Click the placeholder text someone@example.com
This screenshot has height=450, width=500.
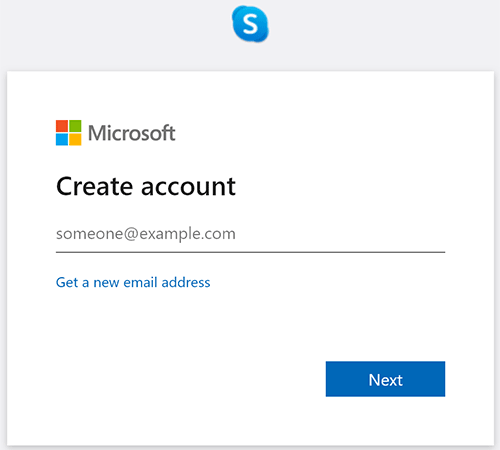[146, 234]
